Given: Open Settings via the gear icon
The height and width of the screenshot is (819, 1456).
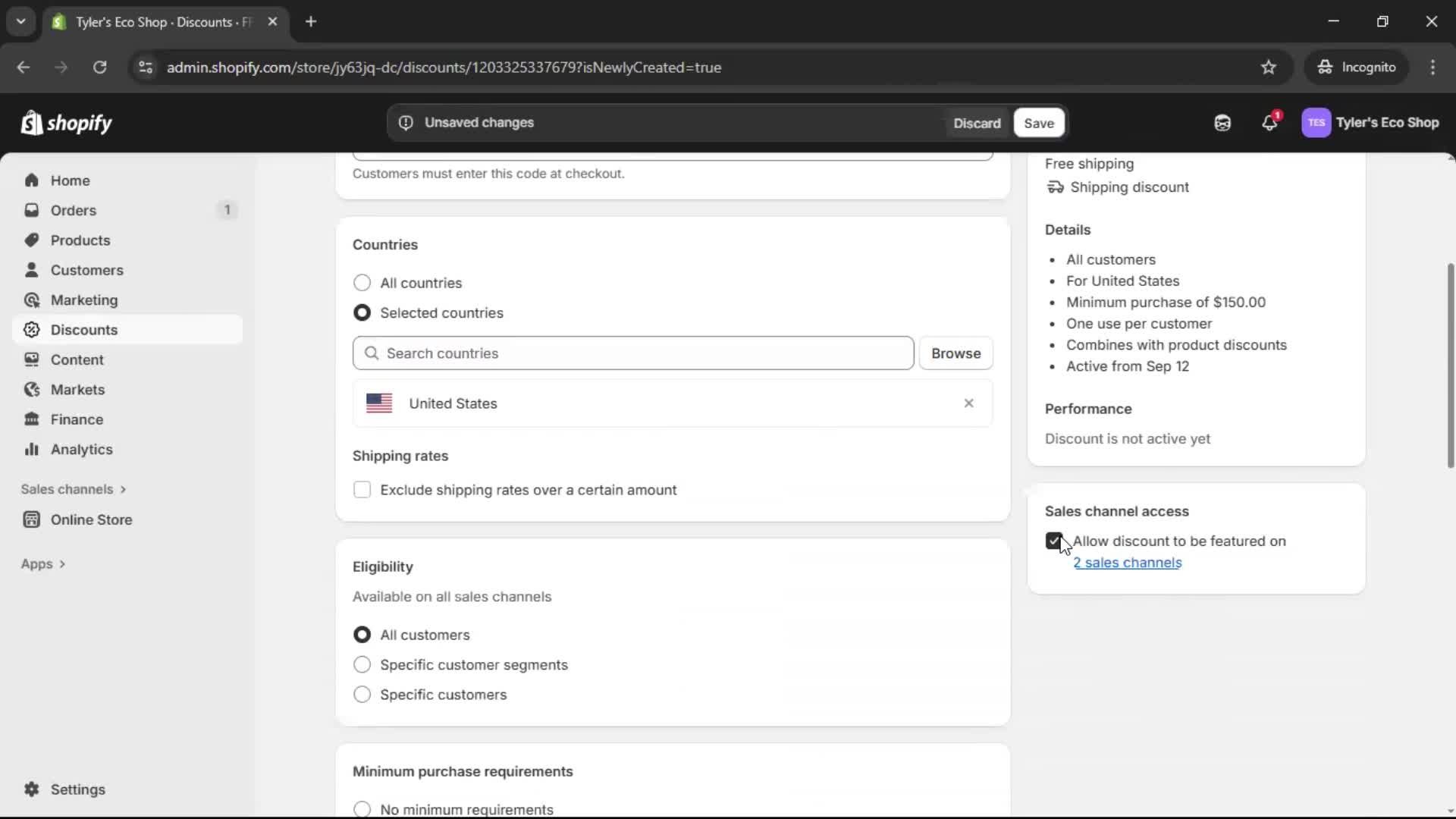Looking at the screenshot, I should 31,789.
